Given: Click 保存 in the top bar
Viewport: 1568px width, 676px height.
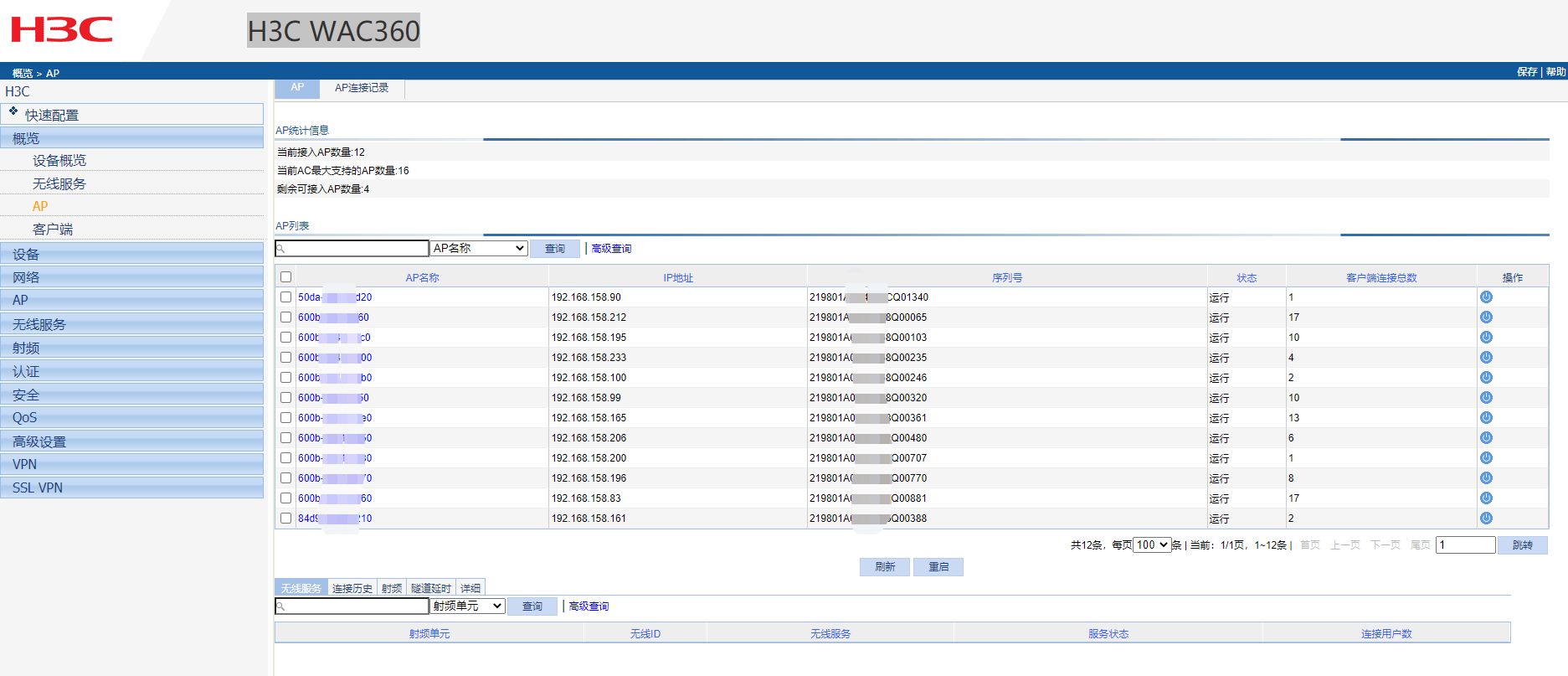Looking at the screenshot, I should [1527, 72].
